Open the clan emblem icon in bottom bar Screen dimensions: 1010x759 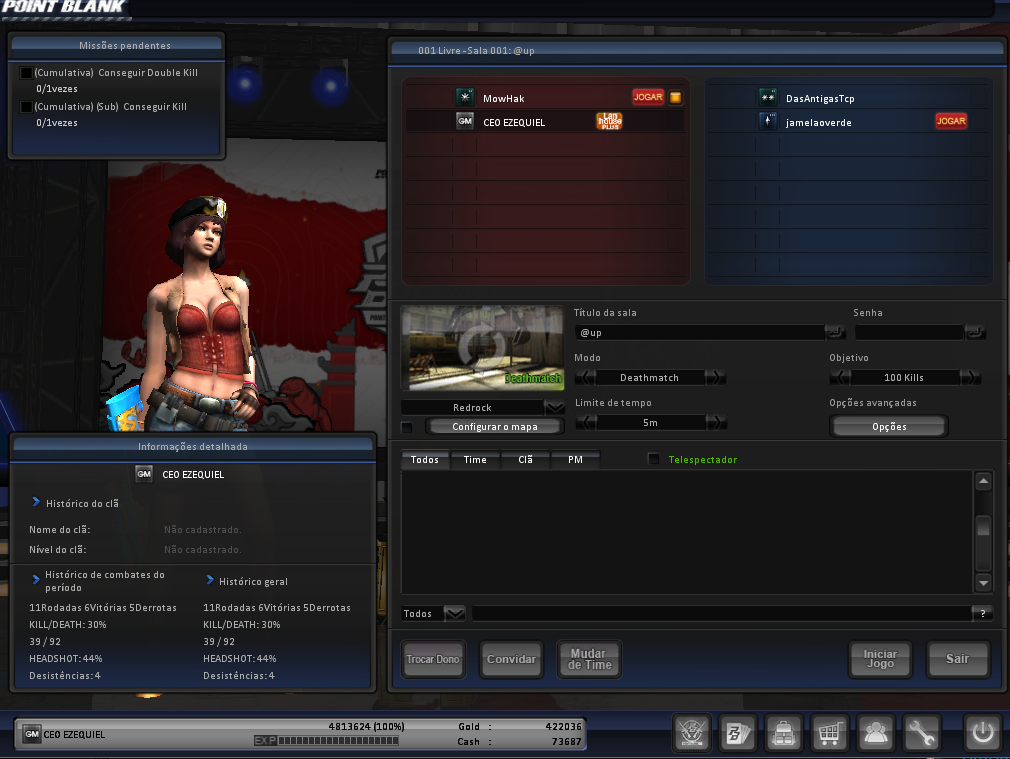tap(691, 733)
